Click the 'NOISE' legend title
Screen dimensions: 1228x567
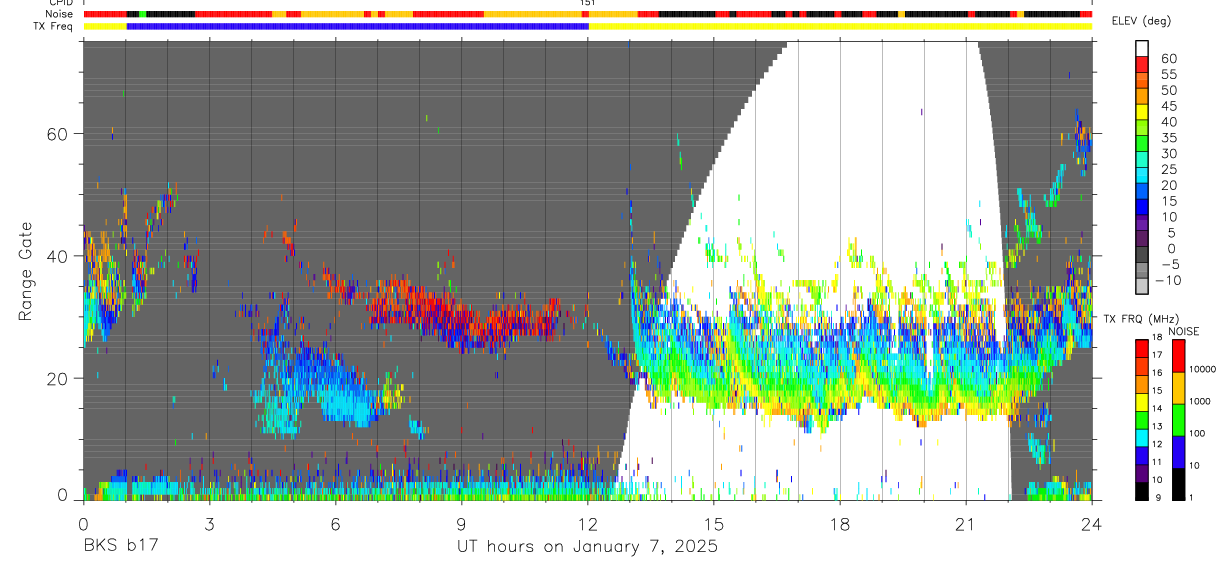tap(1183, 331)
